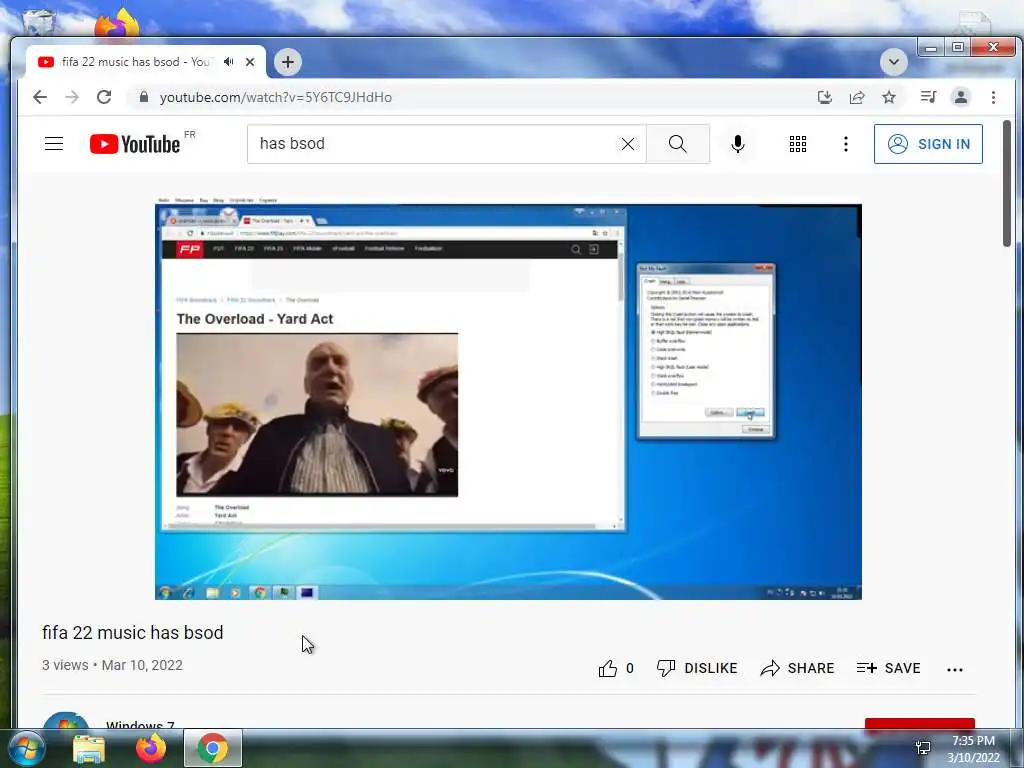Click the network icon in system tray
The image size is (1024, 768).
pos(923,748)
